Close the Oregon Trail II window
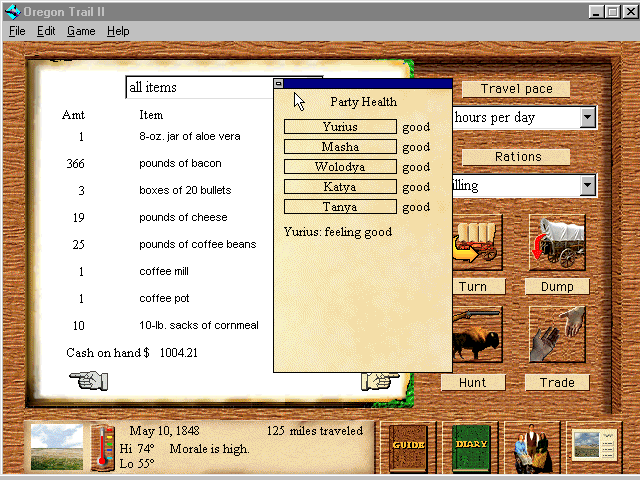 tap(631, 12)
